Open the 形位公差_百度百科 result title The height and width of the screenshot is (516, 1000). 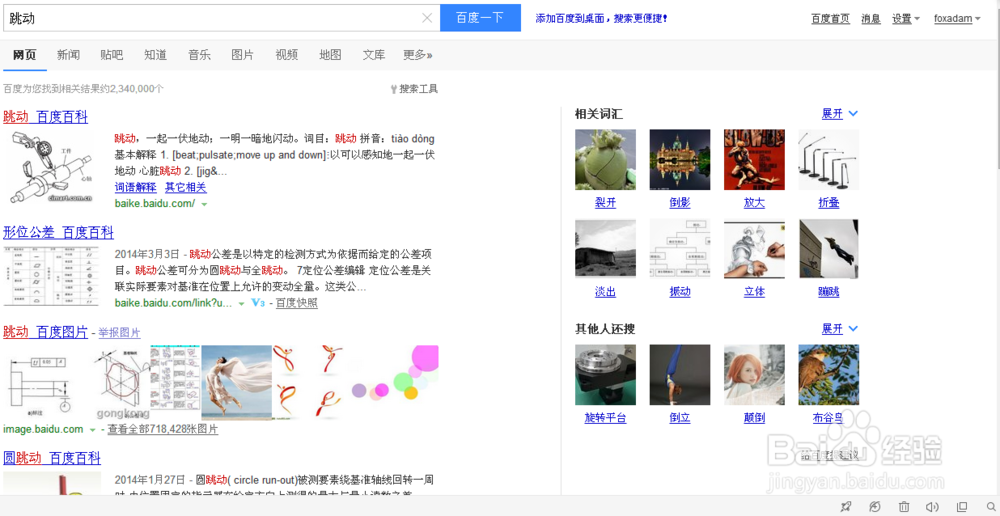[59, 232]
